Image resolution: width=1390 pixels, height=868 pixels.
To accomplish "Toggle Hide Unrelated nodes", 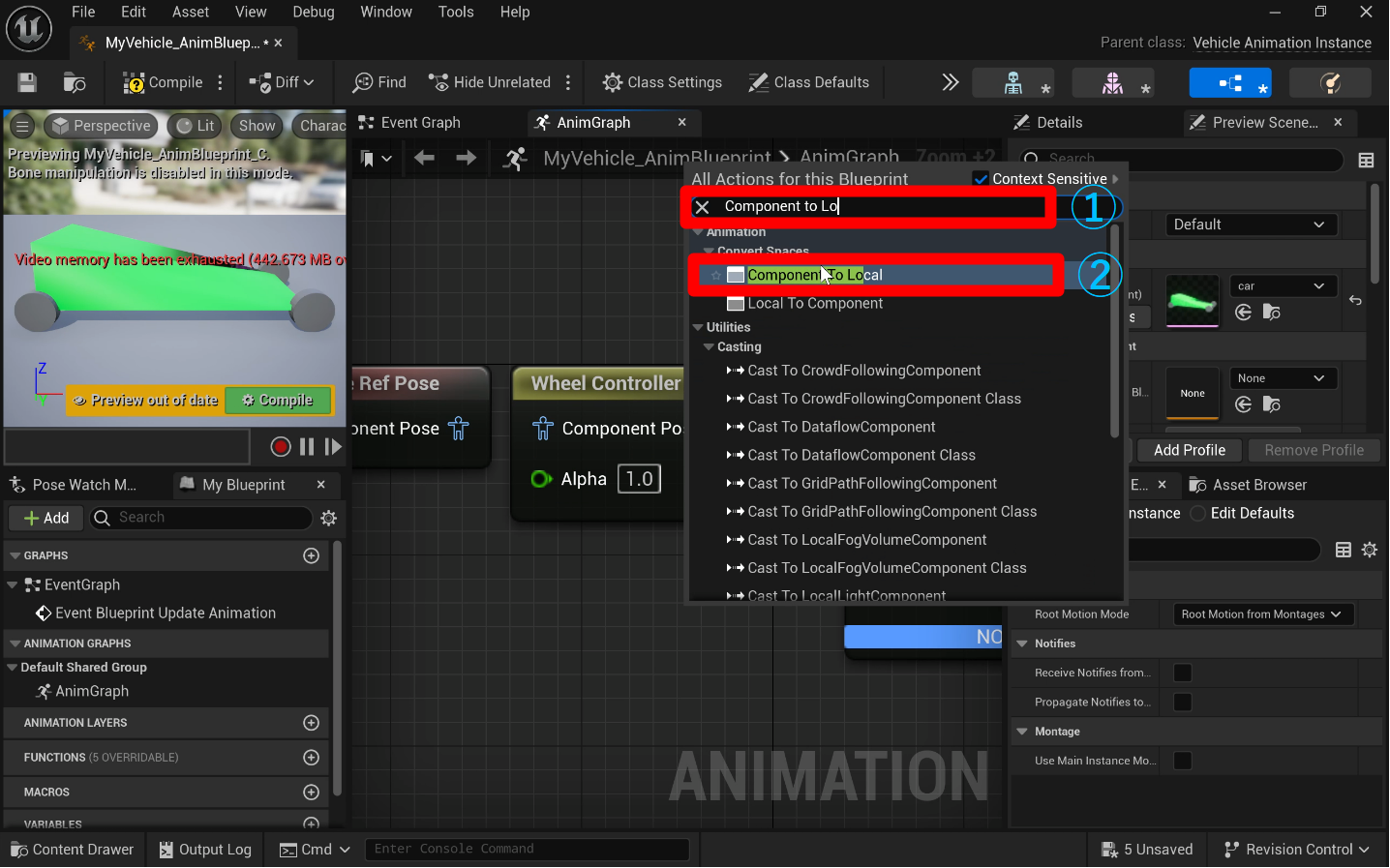I will coord(490,83).
